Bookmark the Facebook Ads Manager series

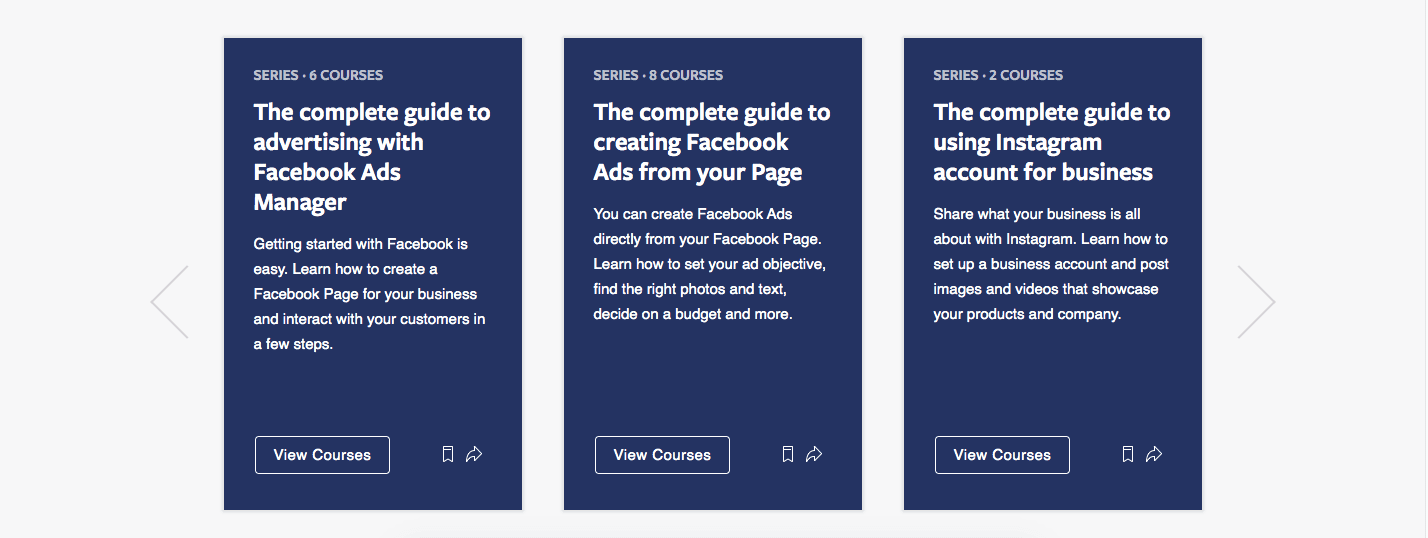448,455
